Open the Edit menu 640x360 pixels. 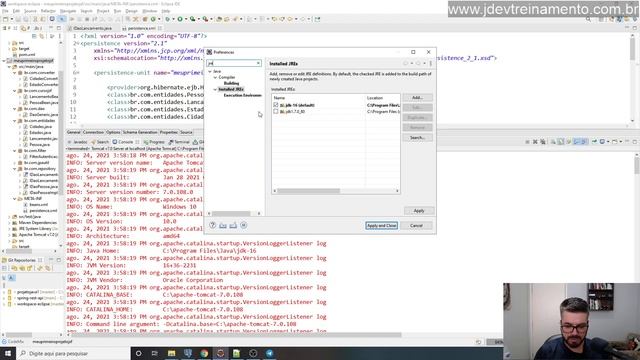click(x=16, y=11)
